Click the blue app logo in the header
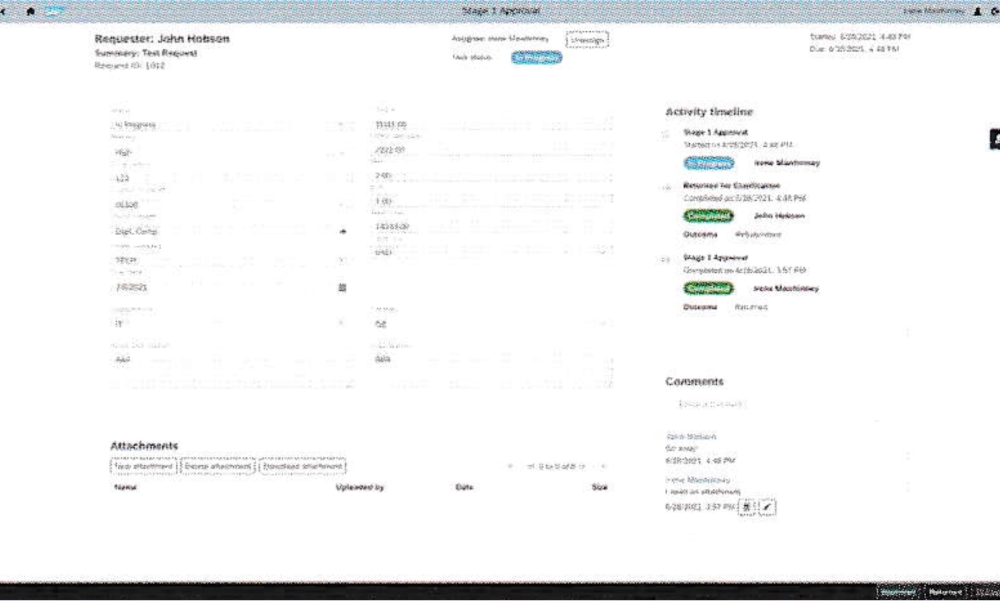The image size is (1000, 601). coord(51,10)
